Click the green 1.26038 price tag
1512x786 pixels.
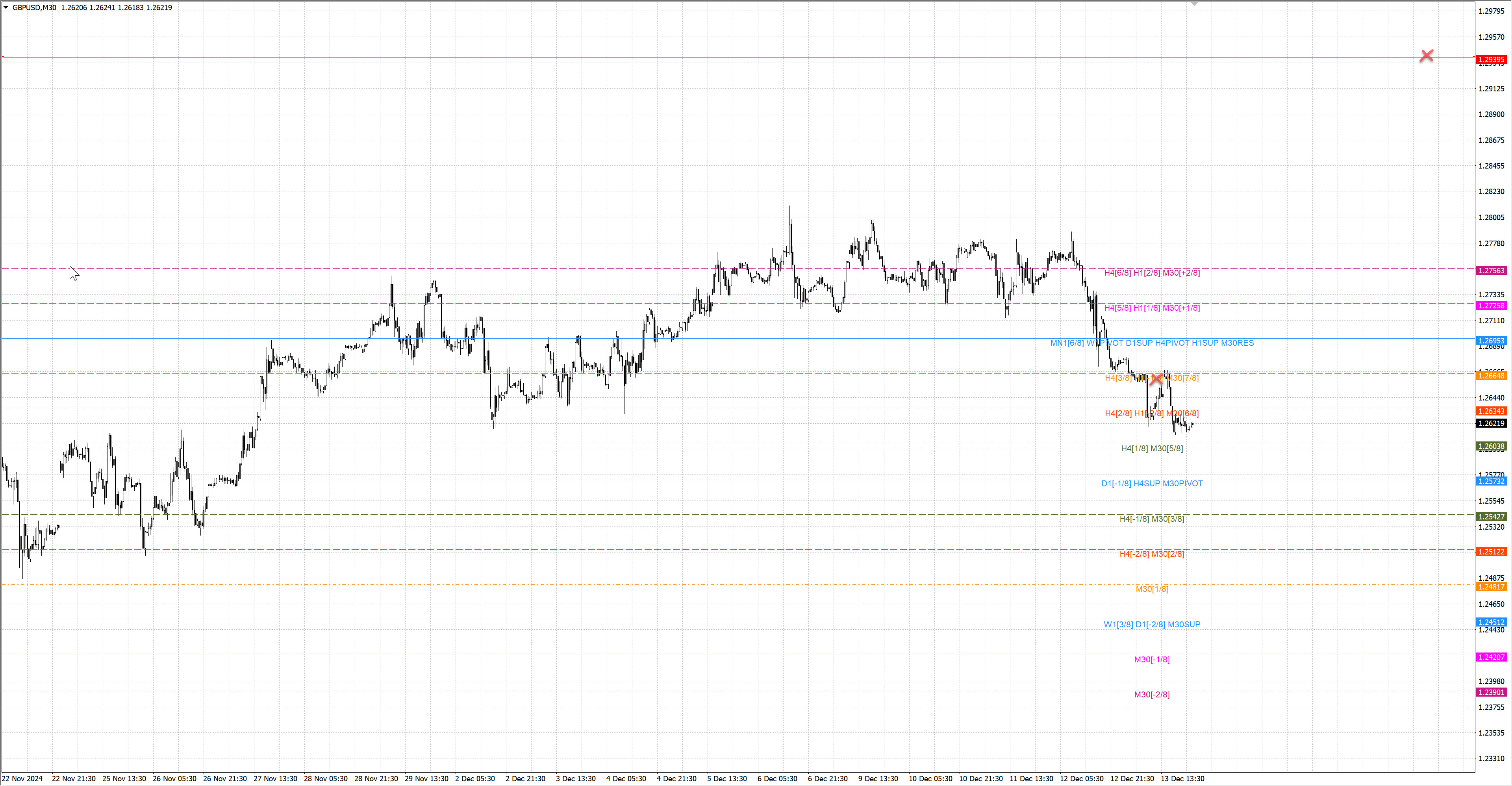(1491, 446)
